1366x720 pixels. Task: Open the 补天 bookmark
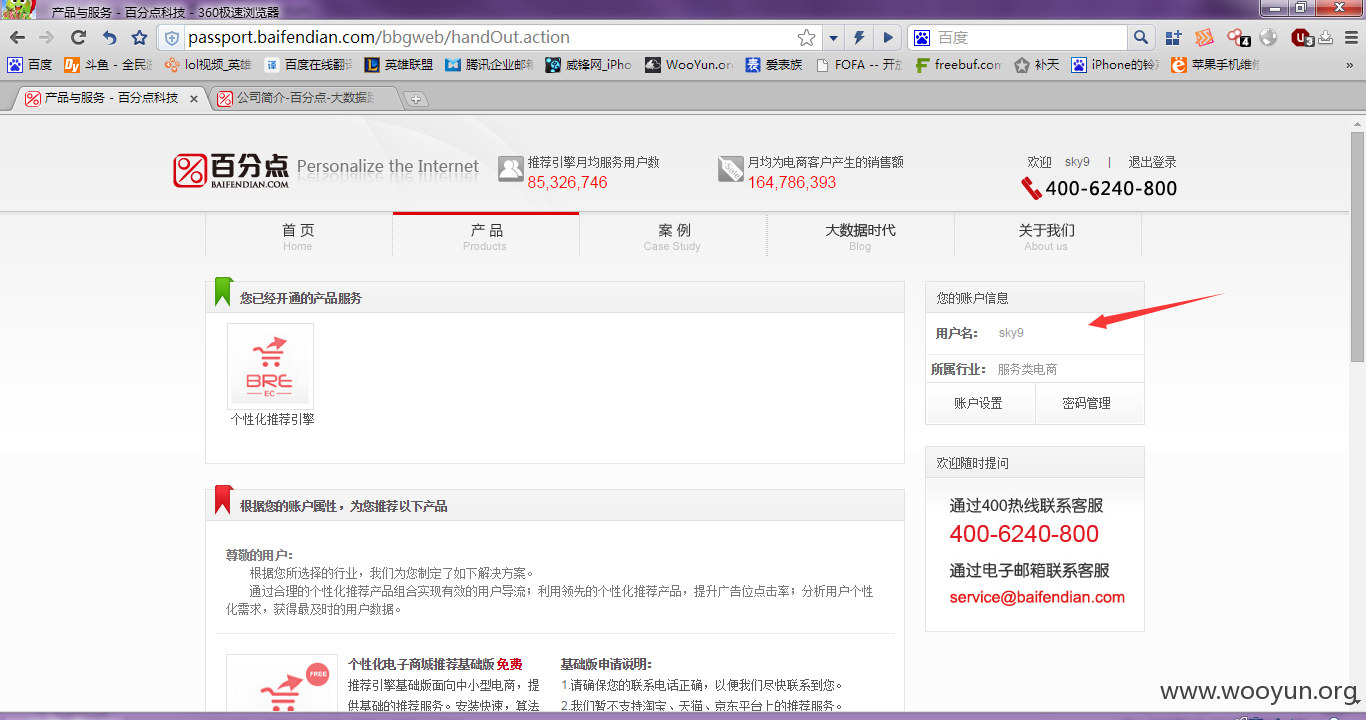[x=1036, y=65]
